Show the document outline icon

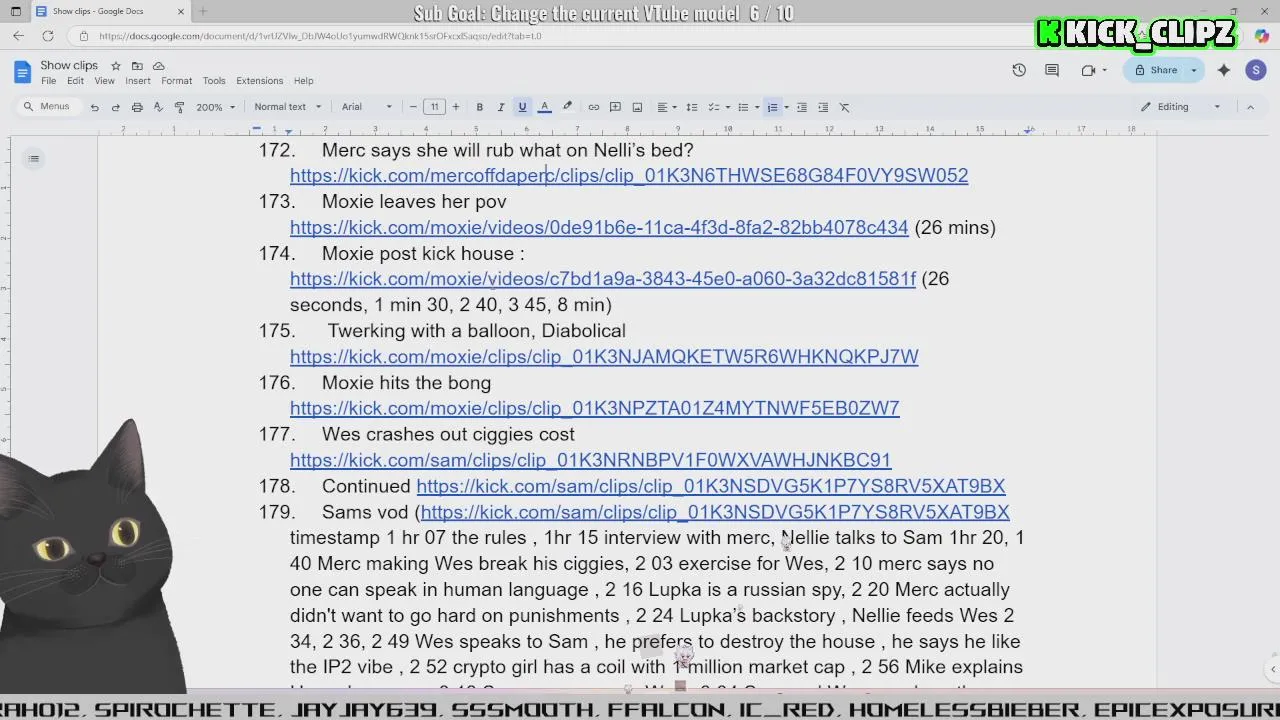34,159
